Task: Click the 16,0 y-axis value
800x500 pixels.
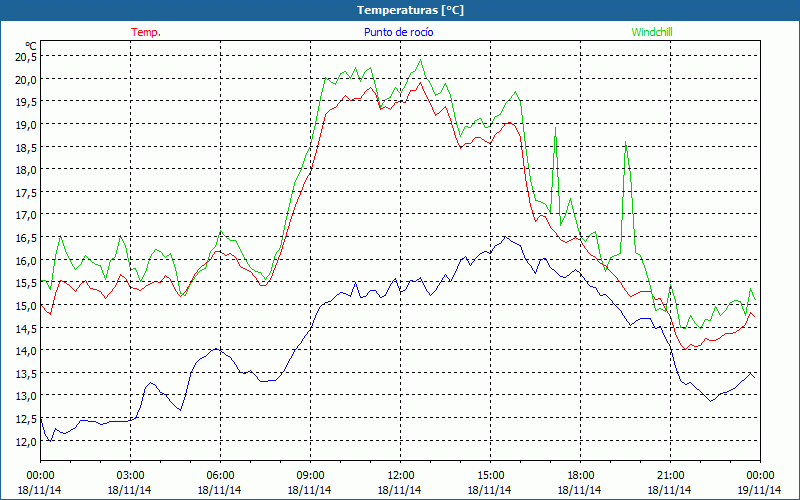Action: pos(26,260)
